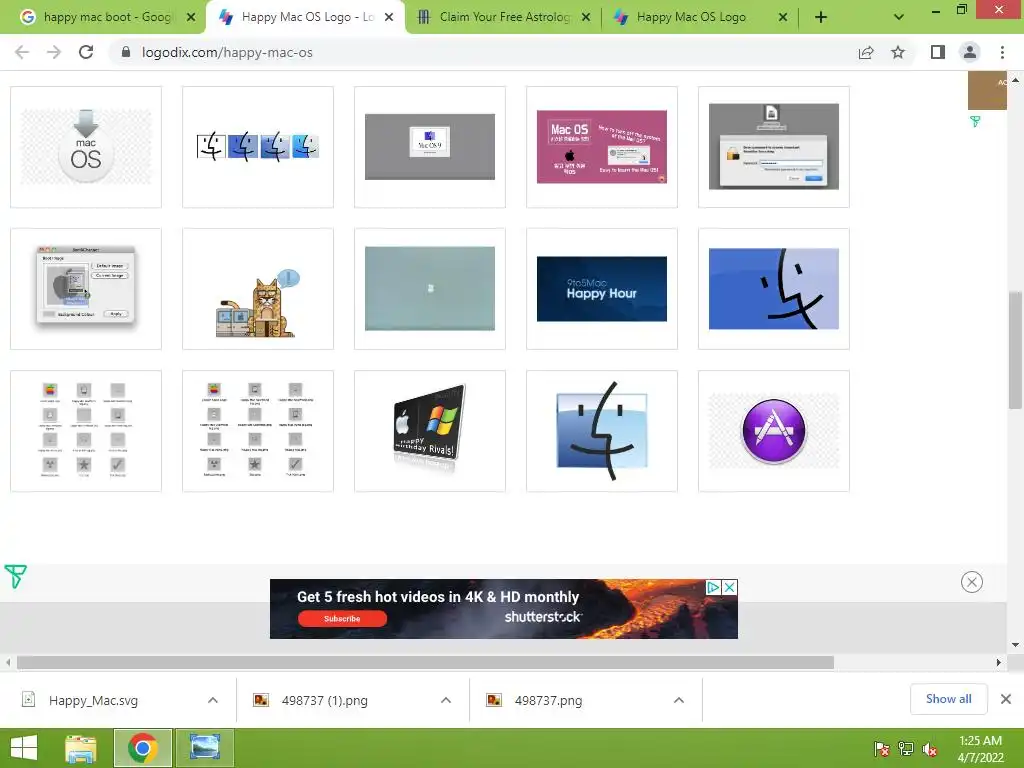Open the downloaded 498737.png file

coord(548,700)
